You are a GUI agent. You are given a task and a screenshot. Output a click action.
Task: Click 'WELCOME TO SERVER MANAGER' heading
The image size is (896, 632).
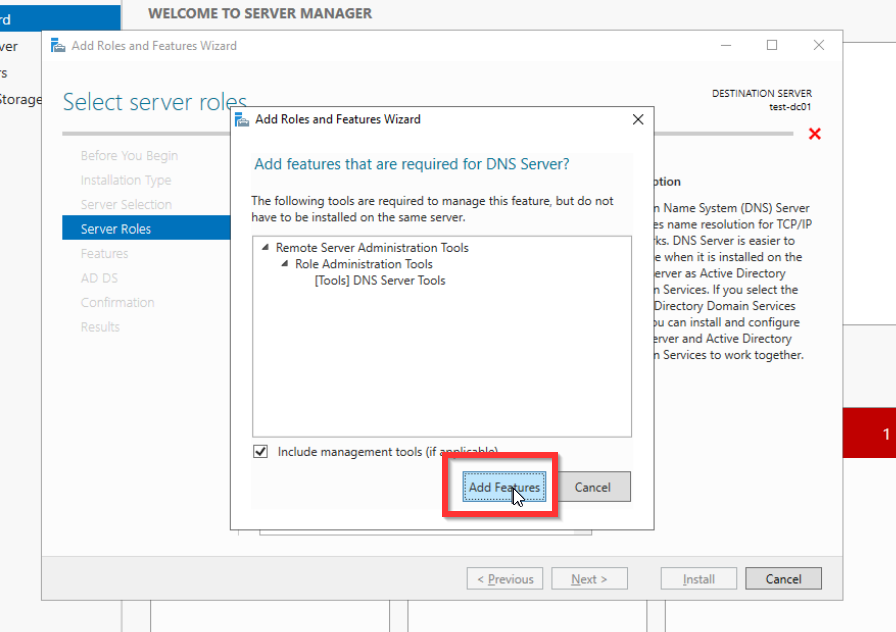[x=260, y=13]
